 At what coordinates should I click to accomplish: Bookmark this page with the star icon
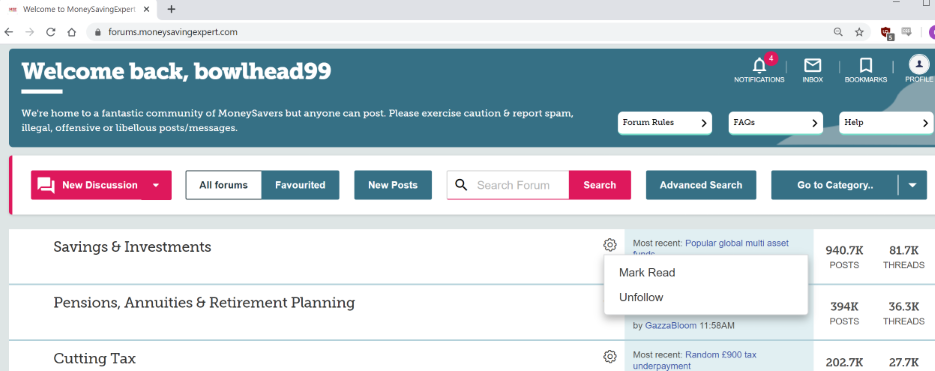click(859, 32)
